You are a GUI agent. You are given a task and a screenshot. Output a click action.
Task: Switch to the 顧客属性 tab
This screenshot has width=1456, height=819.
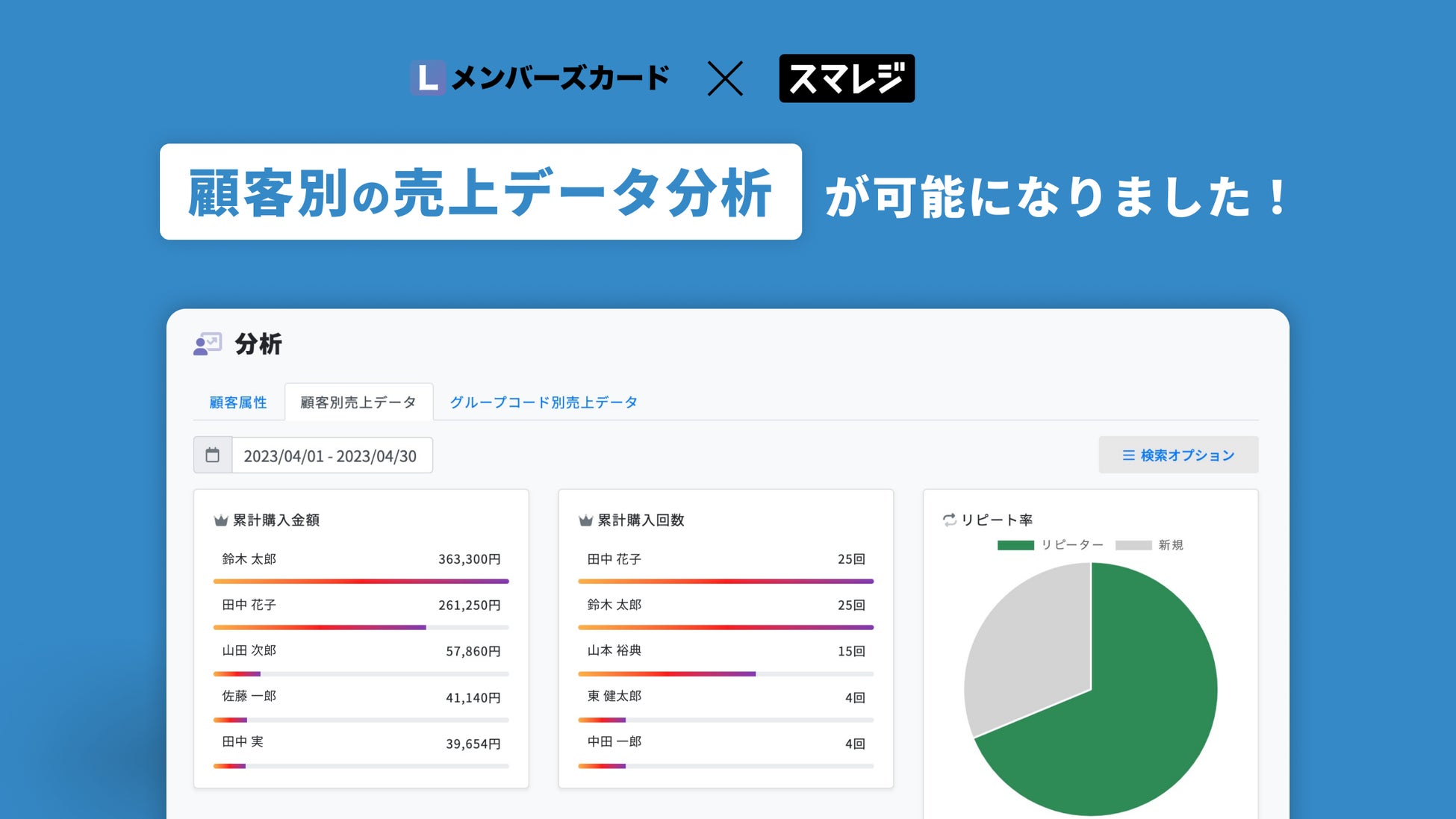238,402
